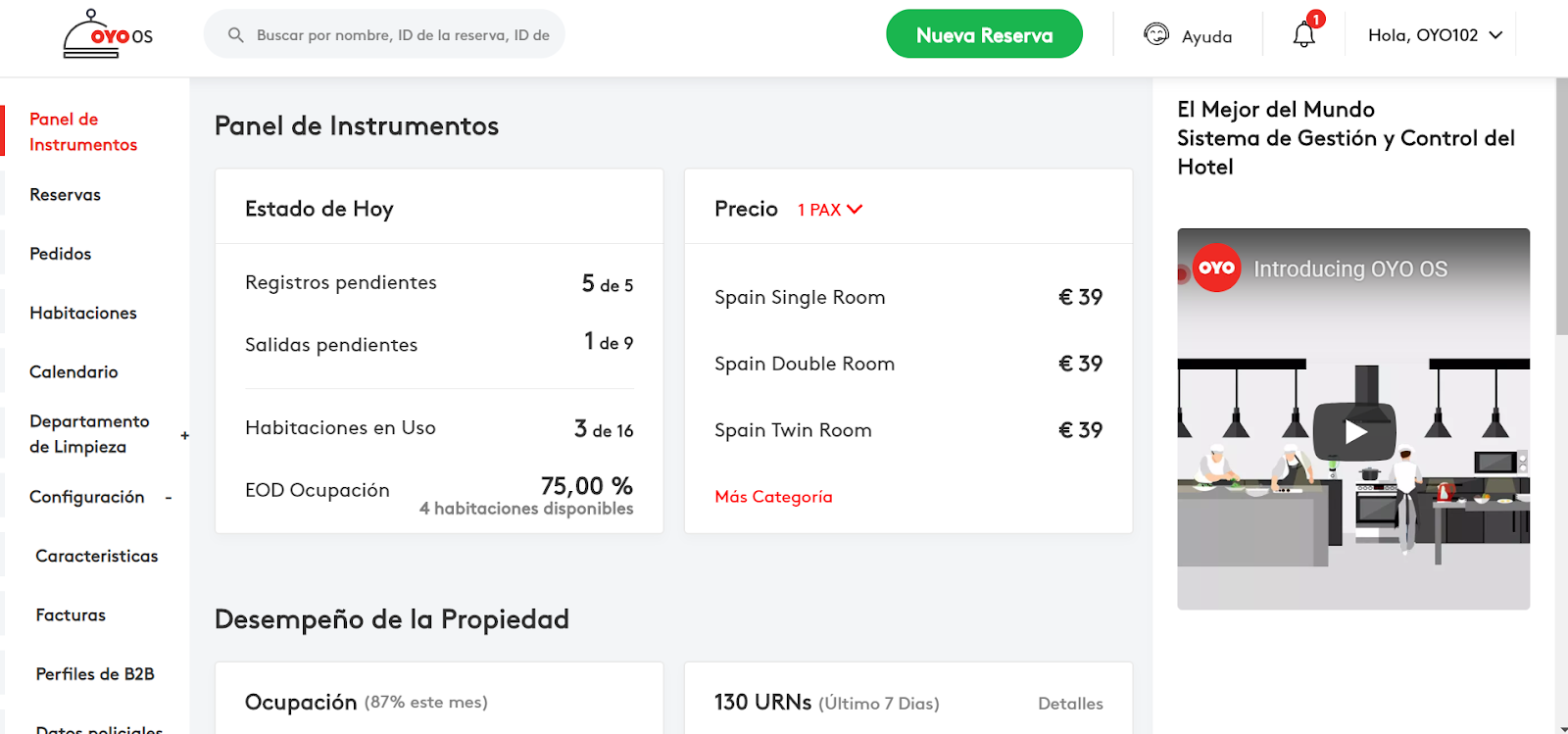Open Detalles for URNs

click(x=1070, y=704)
